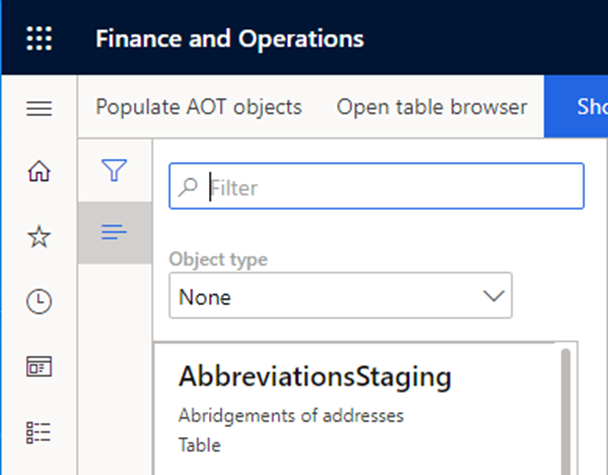Click the blue Sho... action button
The height and width of the screenshot is (475, 608).
576,107
